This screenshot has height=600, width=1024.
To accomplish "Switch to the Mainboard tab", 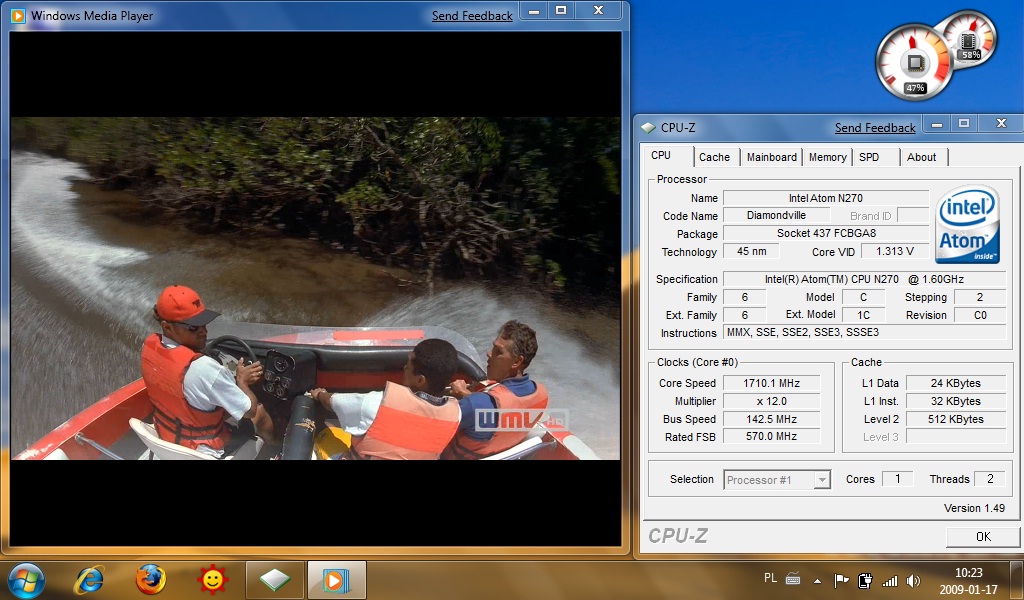I will [x=771, y=157].
